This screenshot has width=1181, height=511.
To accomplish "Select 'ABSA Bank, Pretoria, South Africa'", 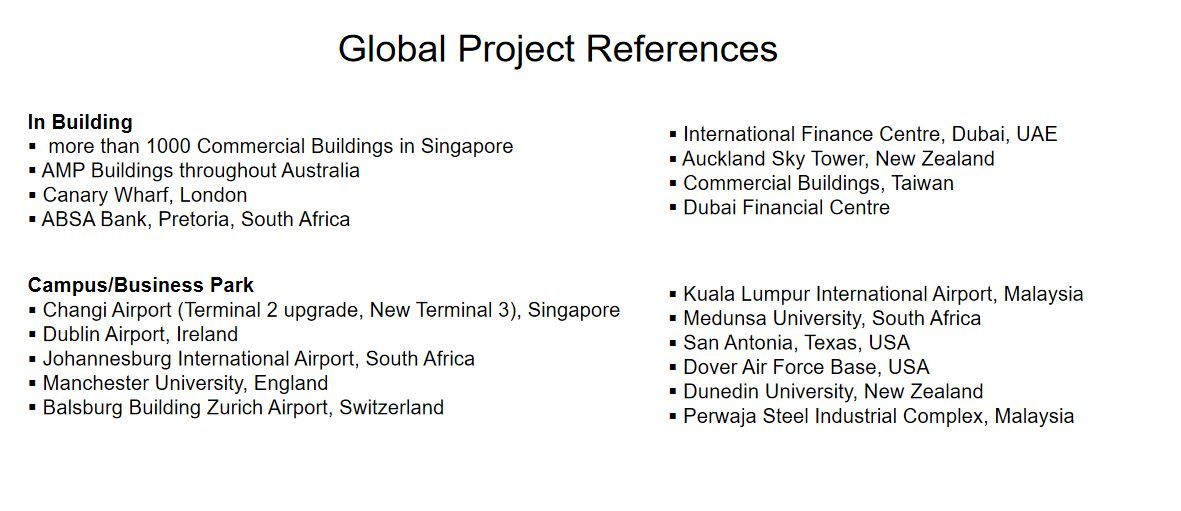I will click(196, 219).
